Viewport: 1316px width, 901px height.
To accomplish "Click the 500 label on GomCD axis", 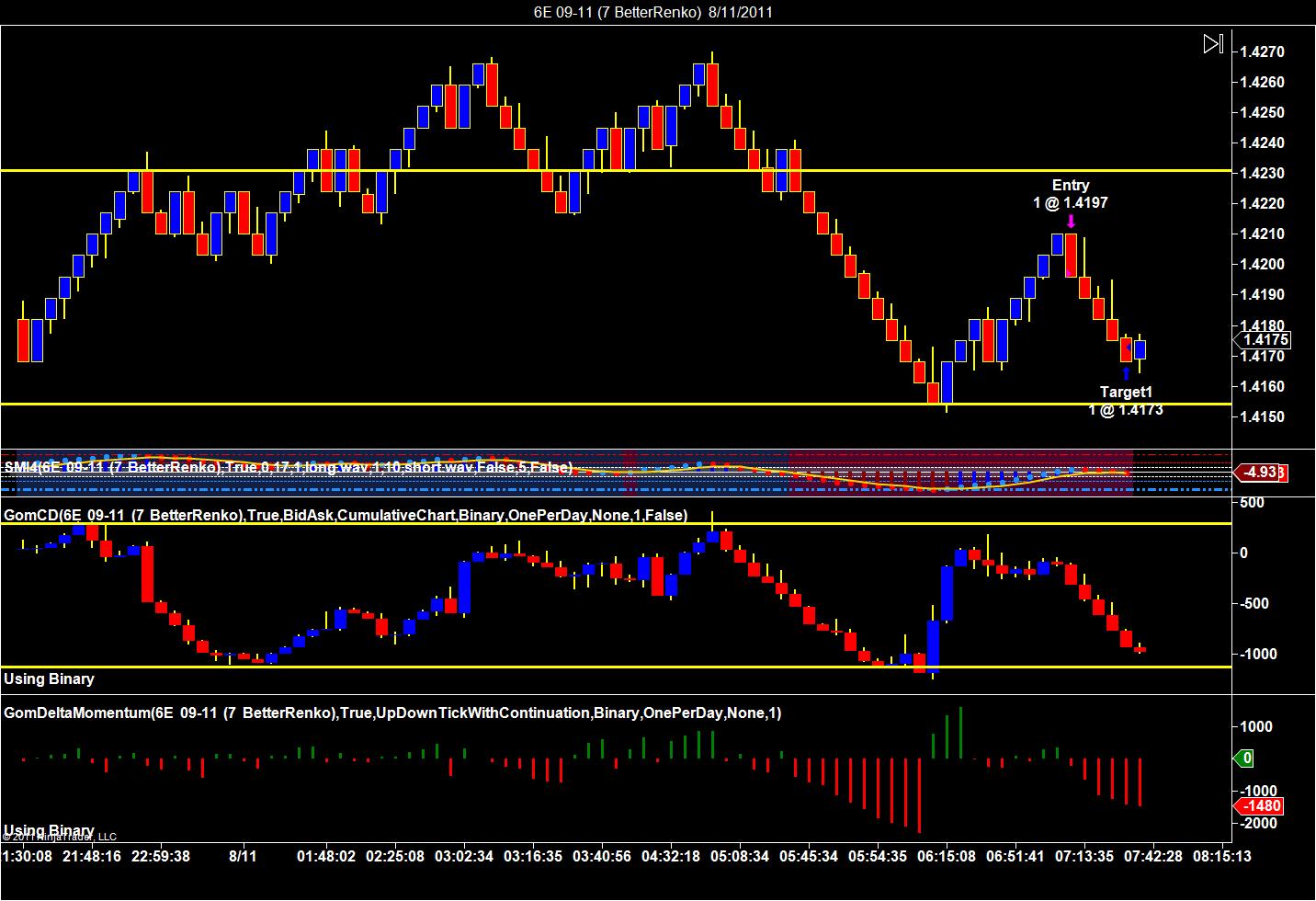I will click(1252, 503).
